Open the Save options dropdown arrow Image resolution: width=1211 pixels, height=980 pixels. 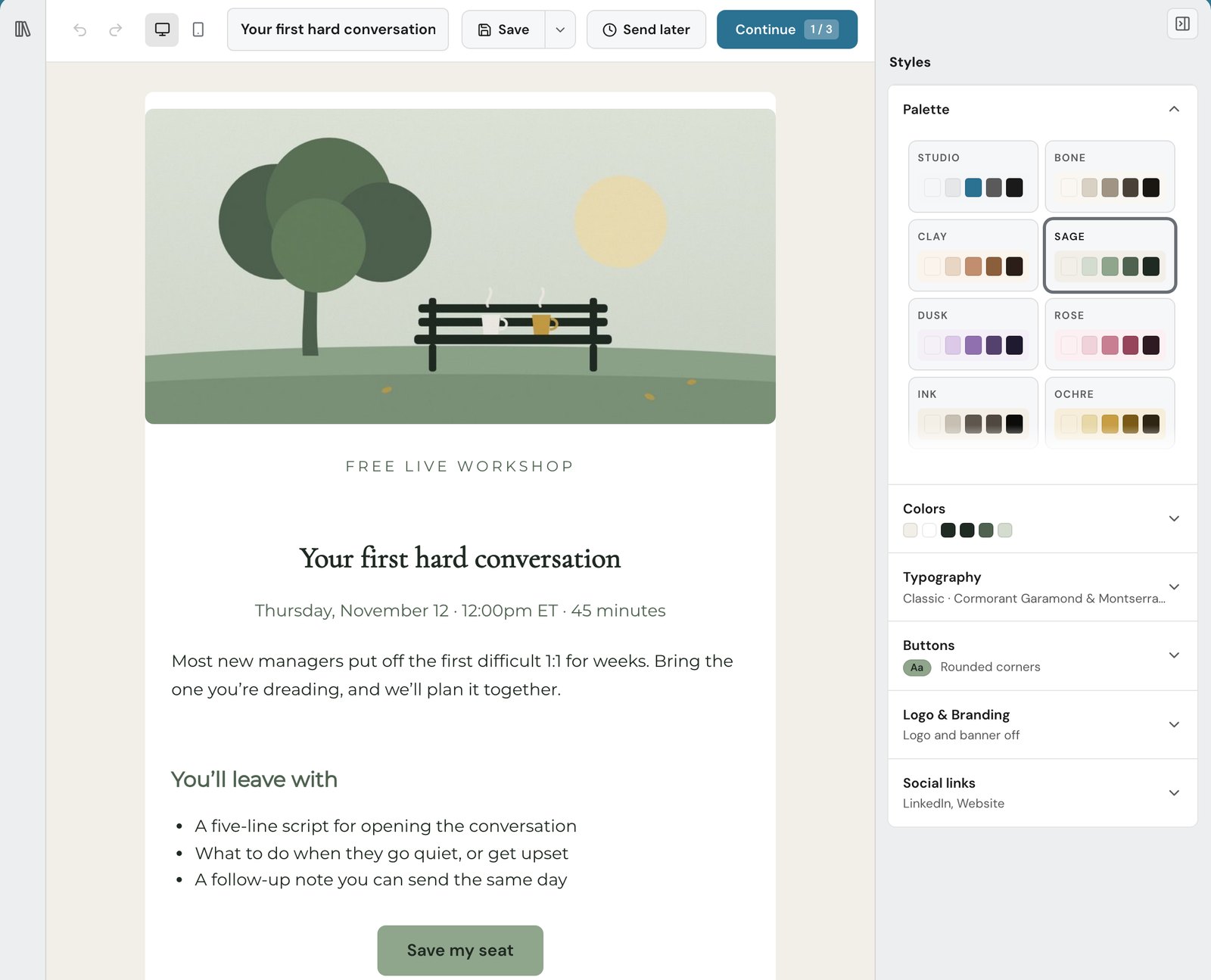[560, 30]
